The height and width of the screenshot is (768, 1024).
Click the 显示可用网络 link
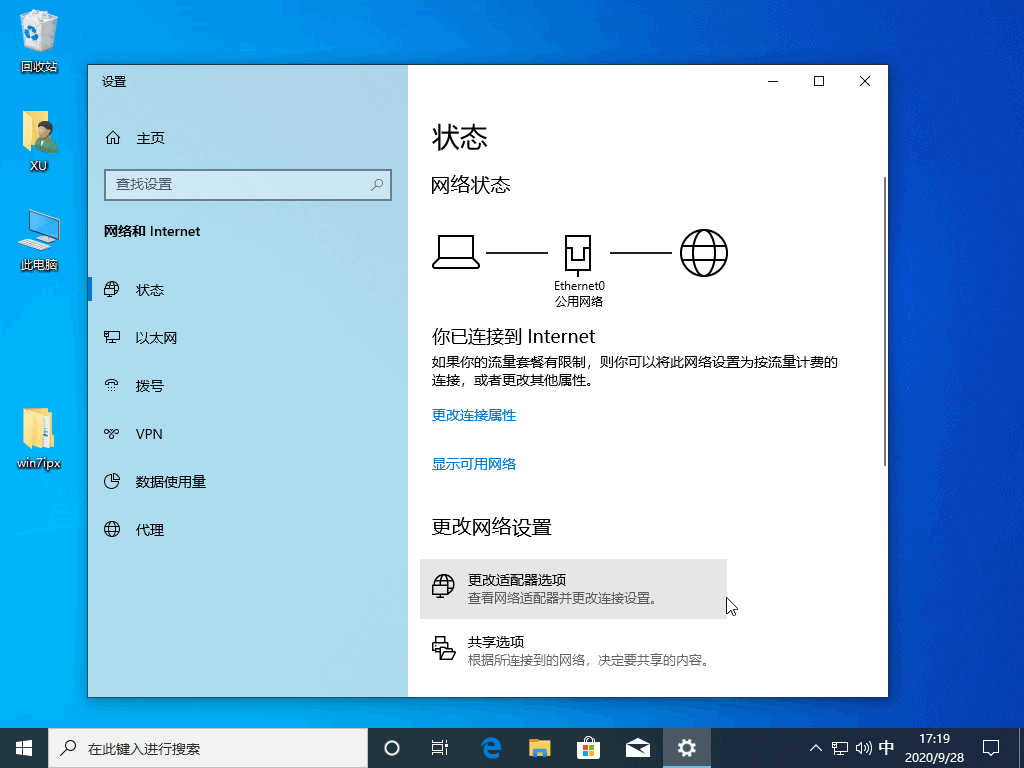tap(473, 464)
